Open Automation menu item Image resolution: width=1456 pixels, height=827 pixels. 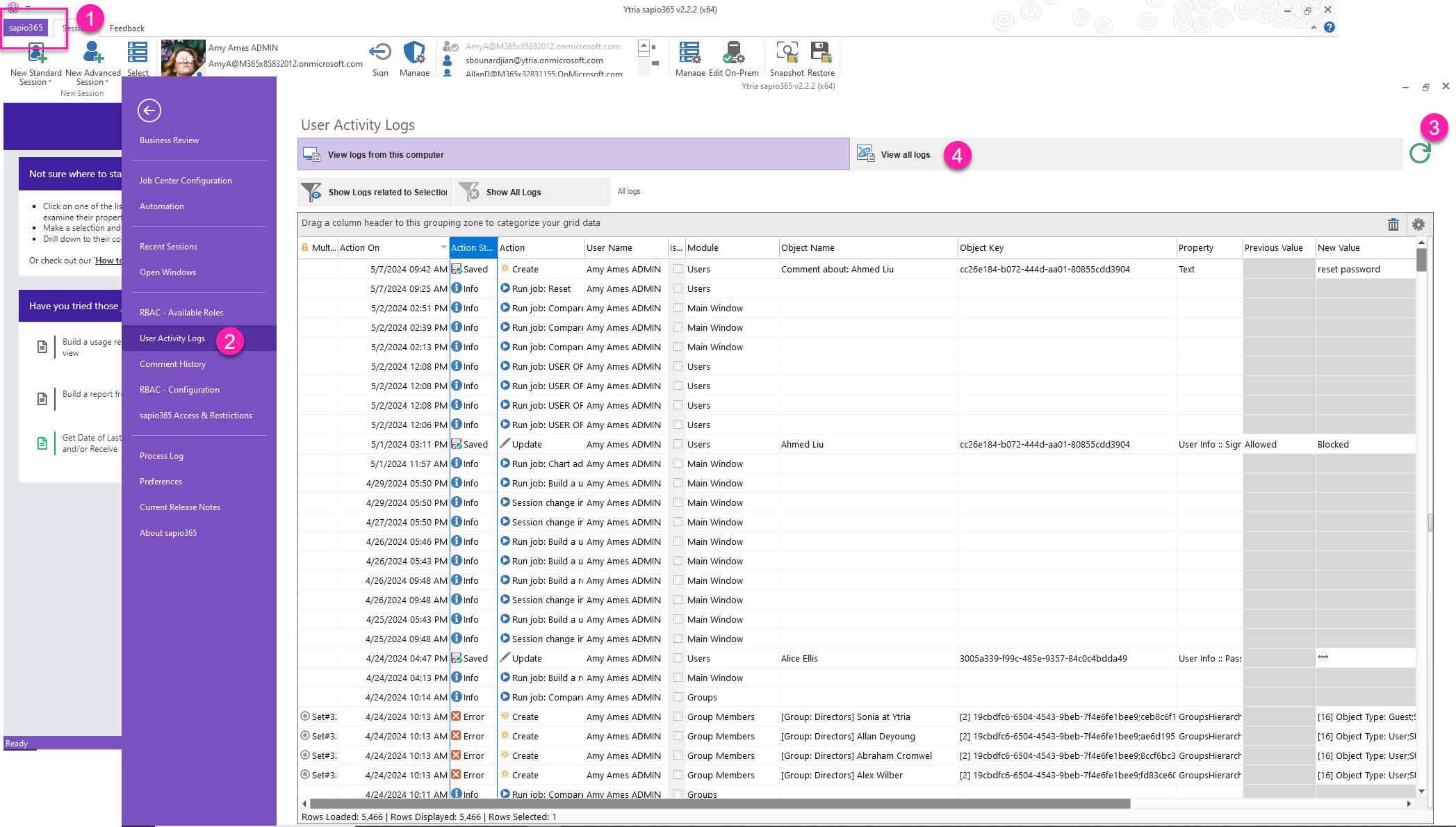[162, 206]
